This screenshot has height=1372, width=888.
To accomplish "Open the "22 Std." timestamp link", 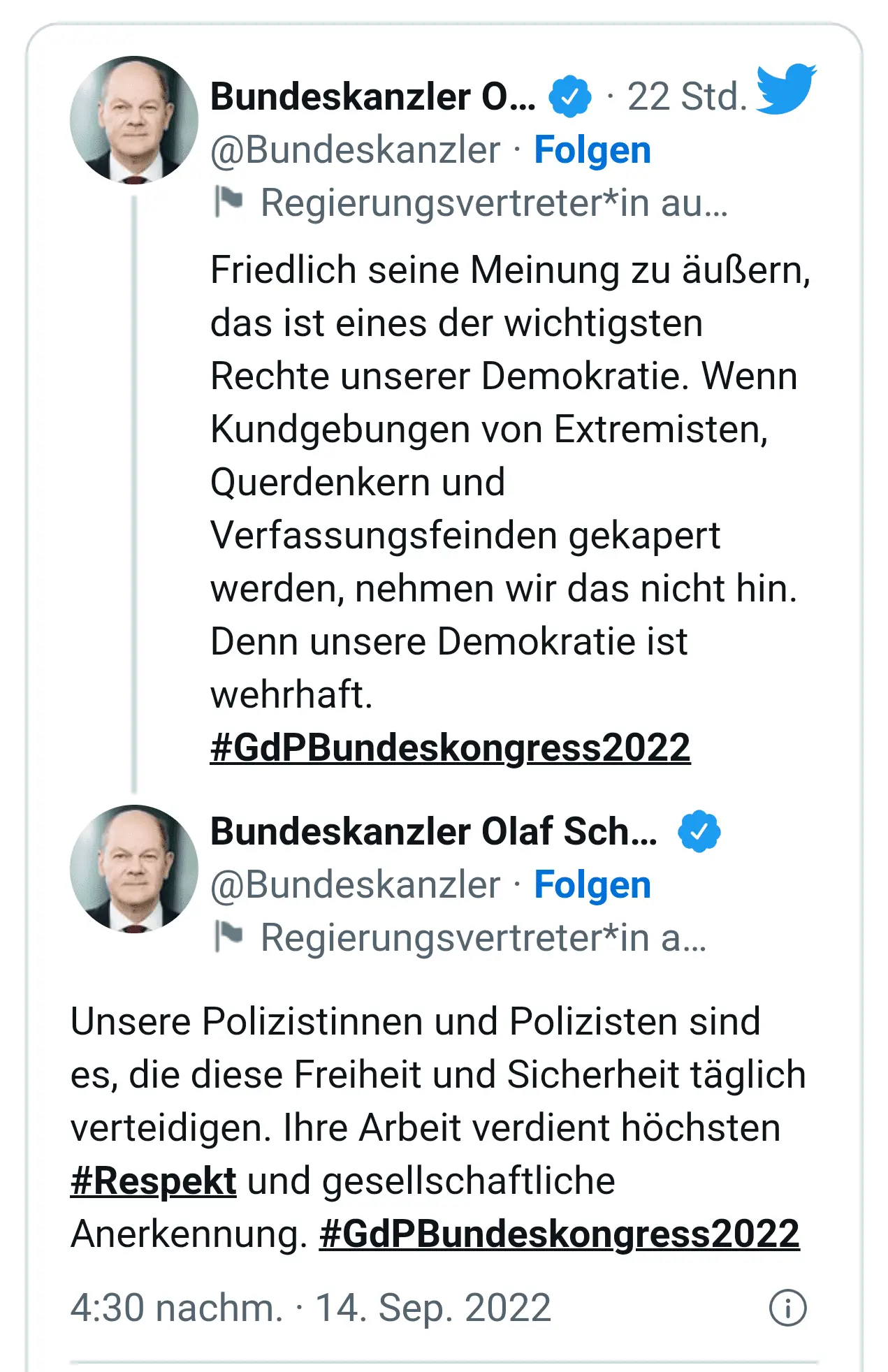I will [x=687, y=96].
